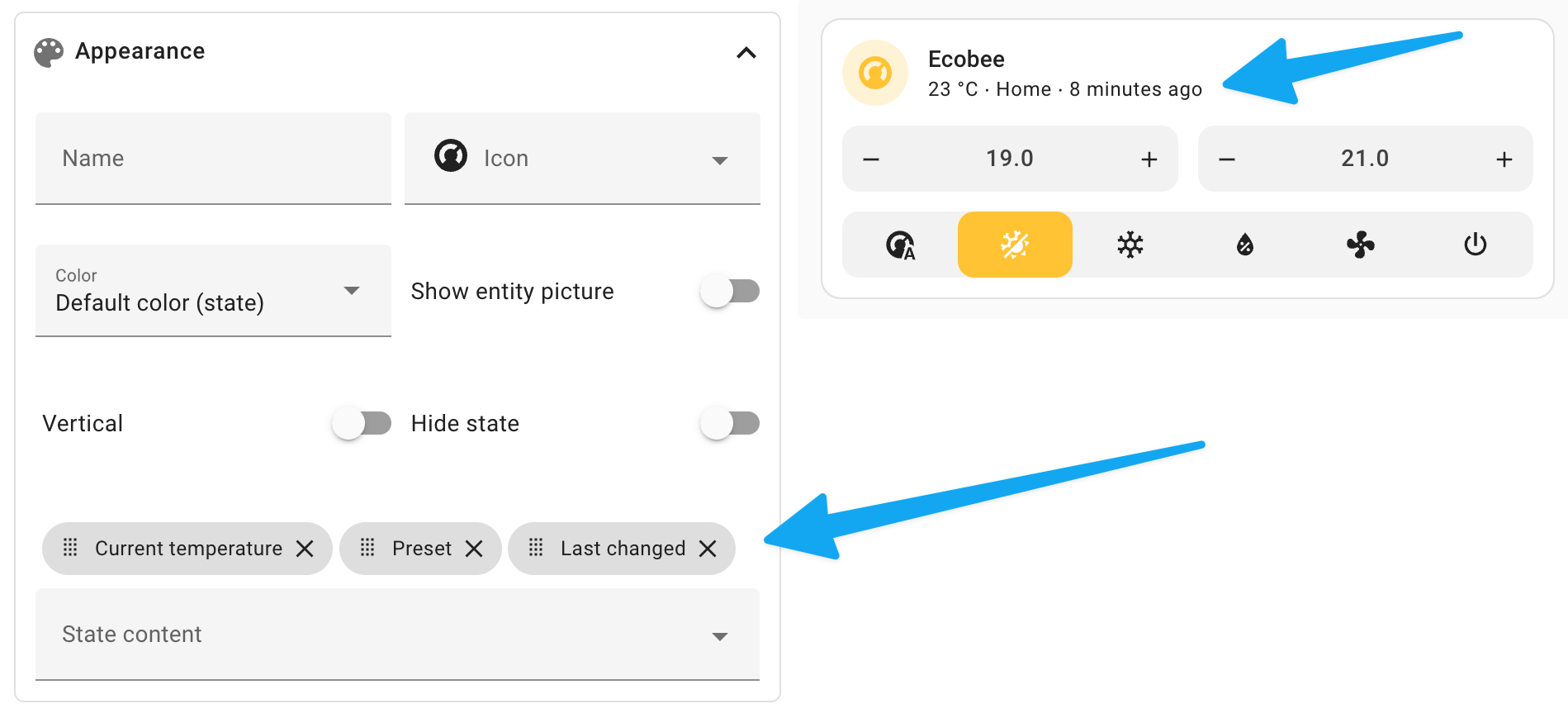This screenshot has height=718, width=1568.
Task: Select Auto mode on the Ecobee card
Action: [x=900, y=245]
